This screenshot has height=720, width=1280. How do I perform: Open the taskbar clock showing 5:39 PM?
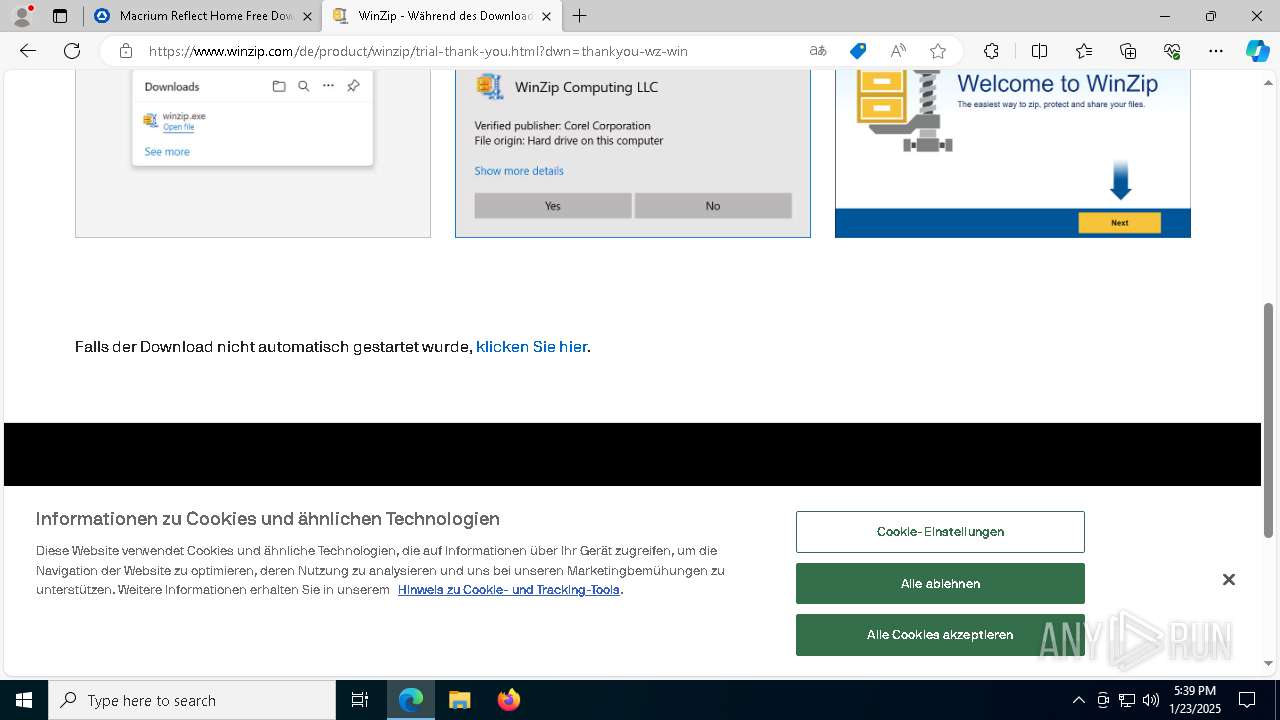point(1195,700)
